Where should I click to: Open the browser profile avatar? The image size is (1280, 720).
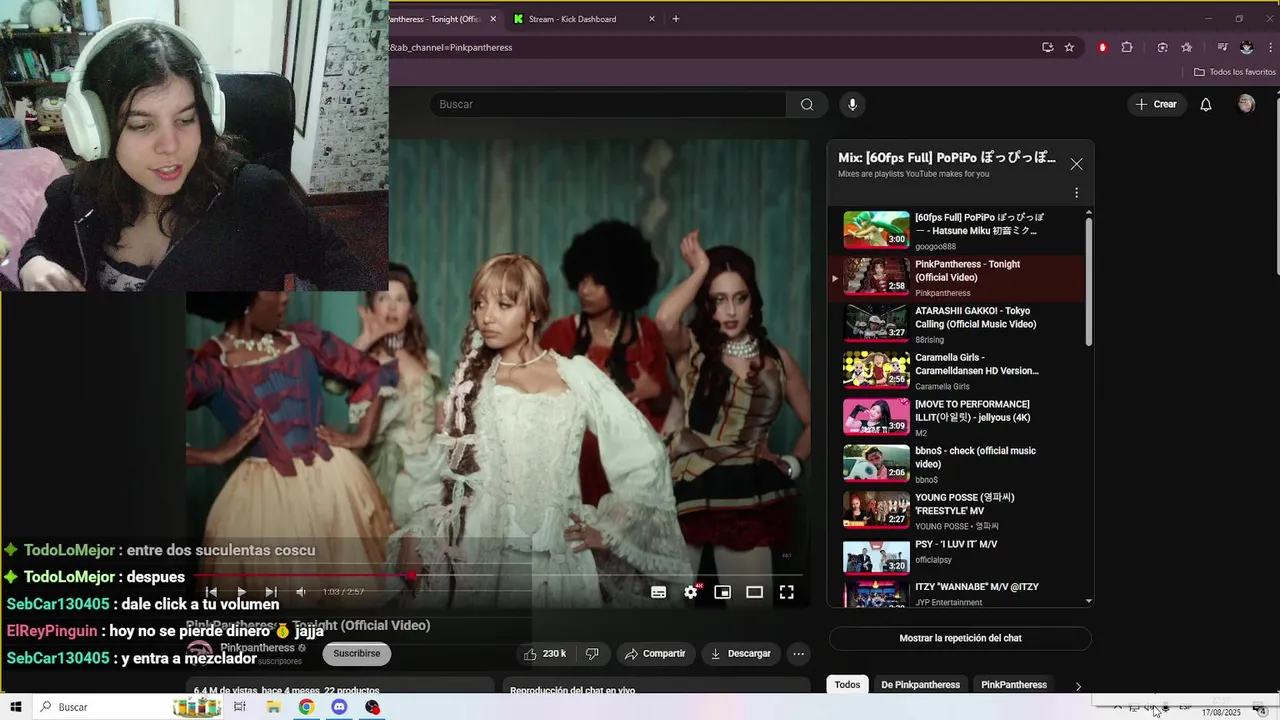pyautogui.click(x=1246, y=47)
